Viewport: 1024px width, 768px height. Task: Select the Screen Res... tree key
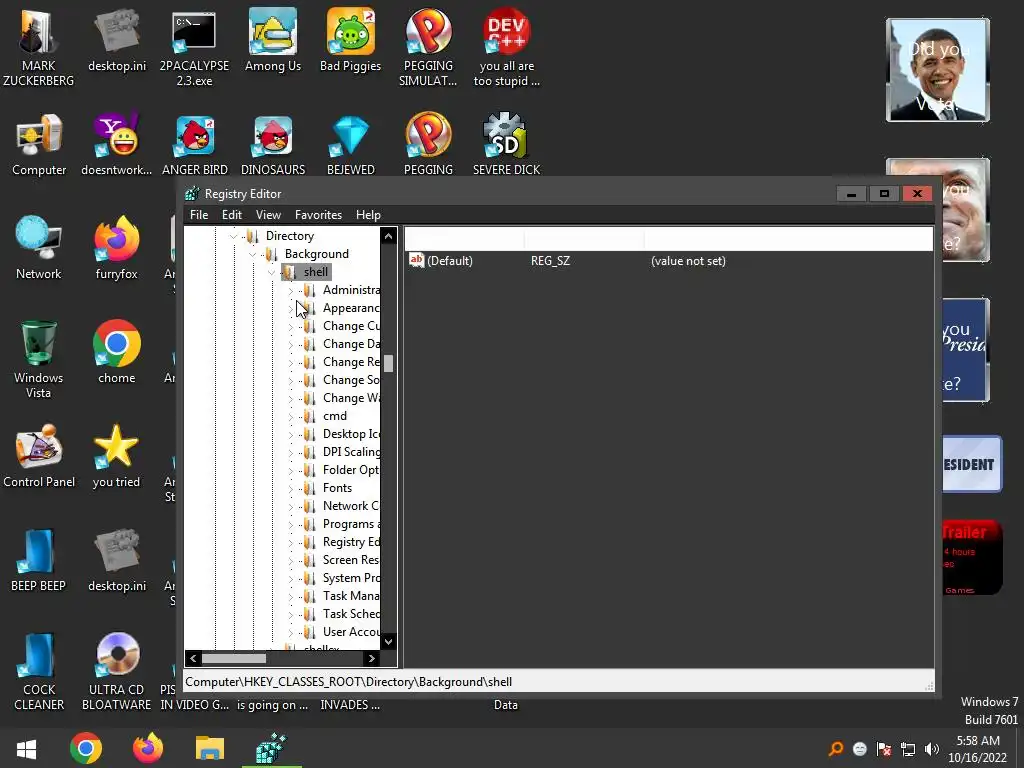click(x=351, y=560)
